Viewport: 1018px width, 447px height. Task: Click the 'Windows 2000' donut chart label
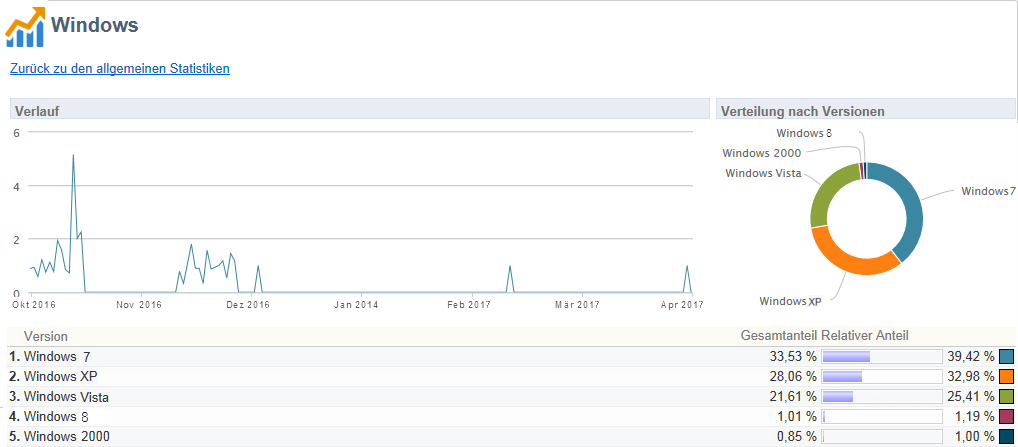761,153
